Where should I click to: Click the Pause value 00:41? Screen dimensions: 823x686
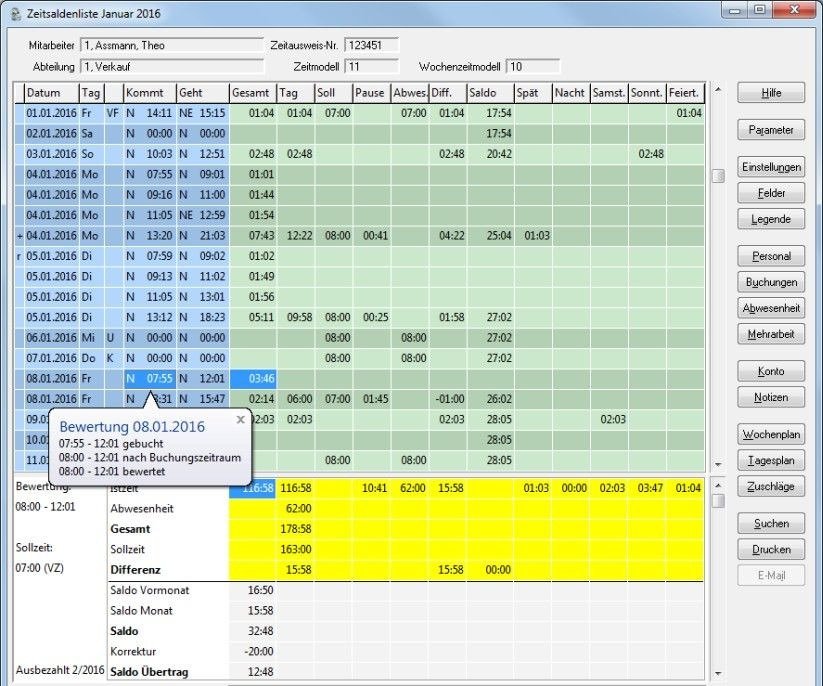pos(375,236)
